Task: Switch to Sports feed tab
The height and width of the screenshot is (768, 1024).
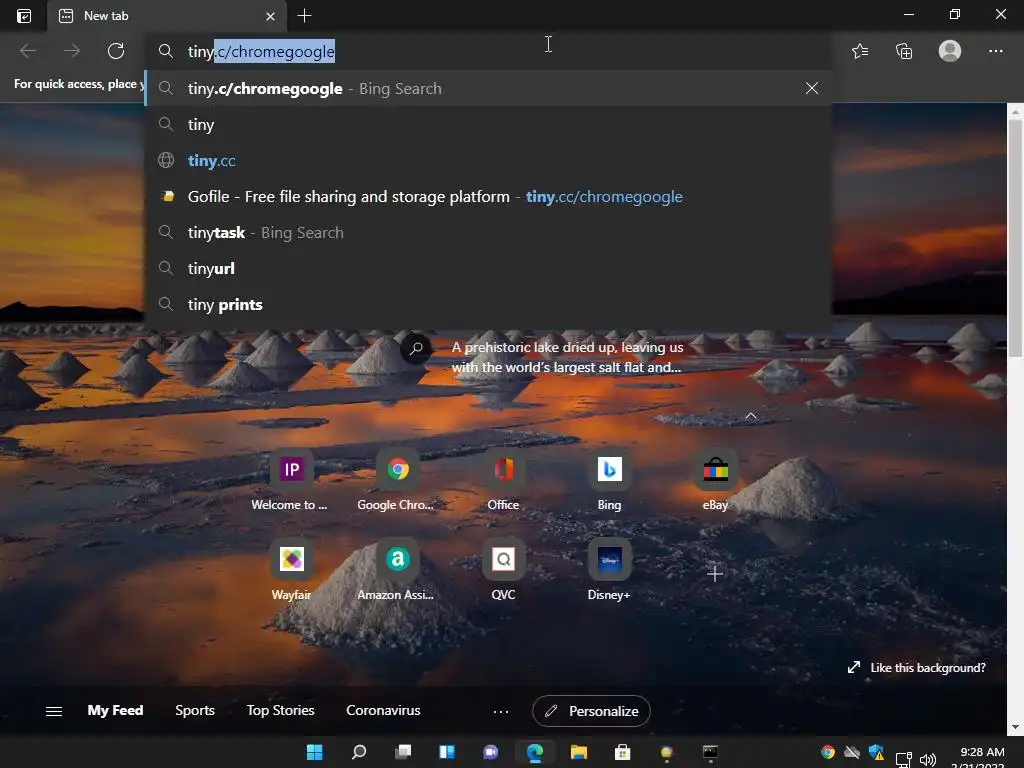Action: tap(195, 711)
